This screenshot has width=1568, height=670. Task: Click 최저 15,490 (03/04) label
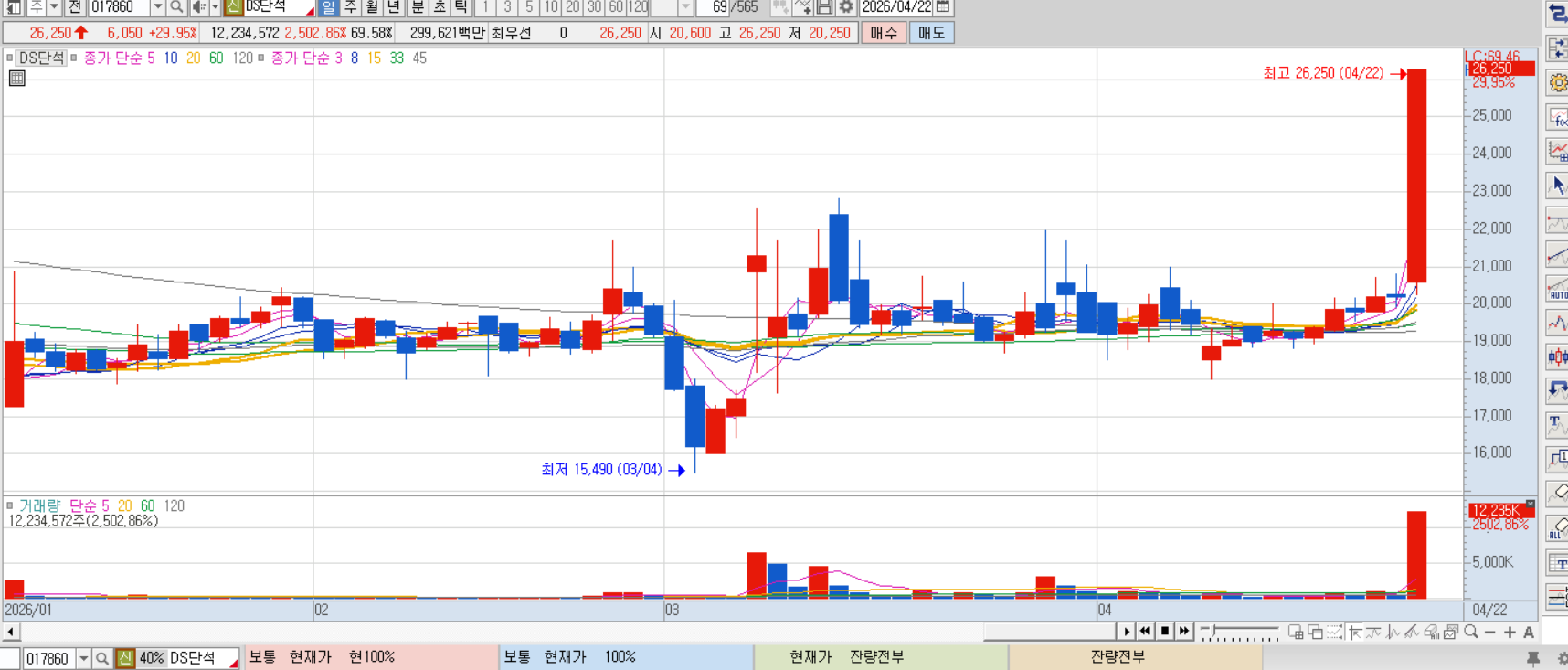601,470
